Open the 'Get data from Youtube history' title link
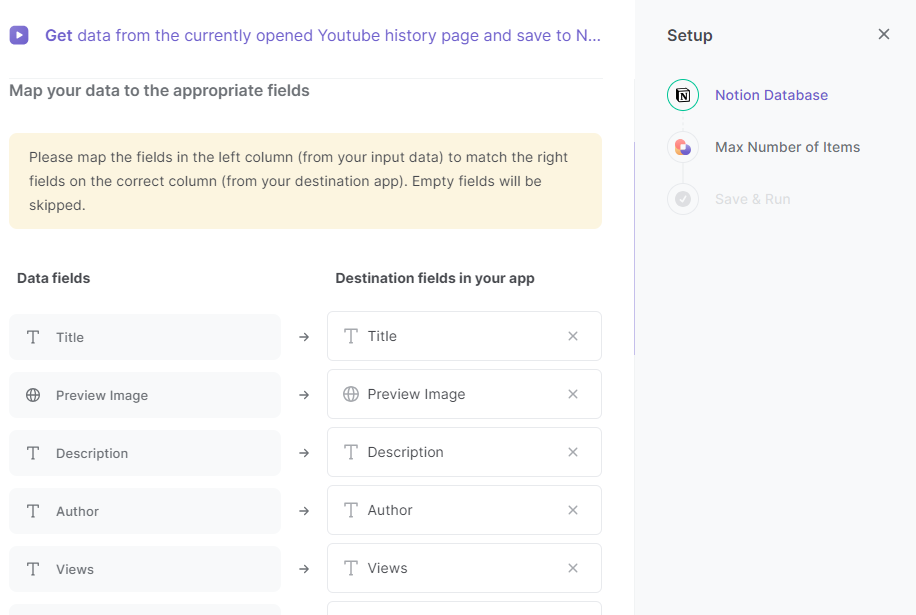The height and width of the screenshot is (615, 916). point(322,35)
